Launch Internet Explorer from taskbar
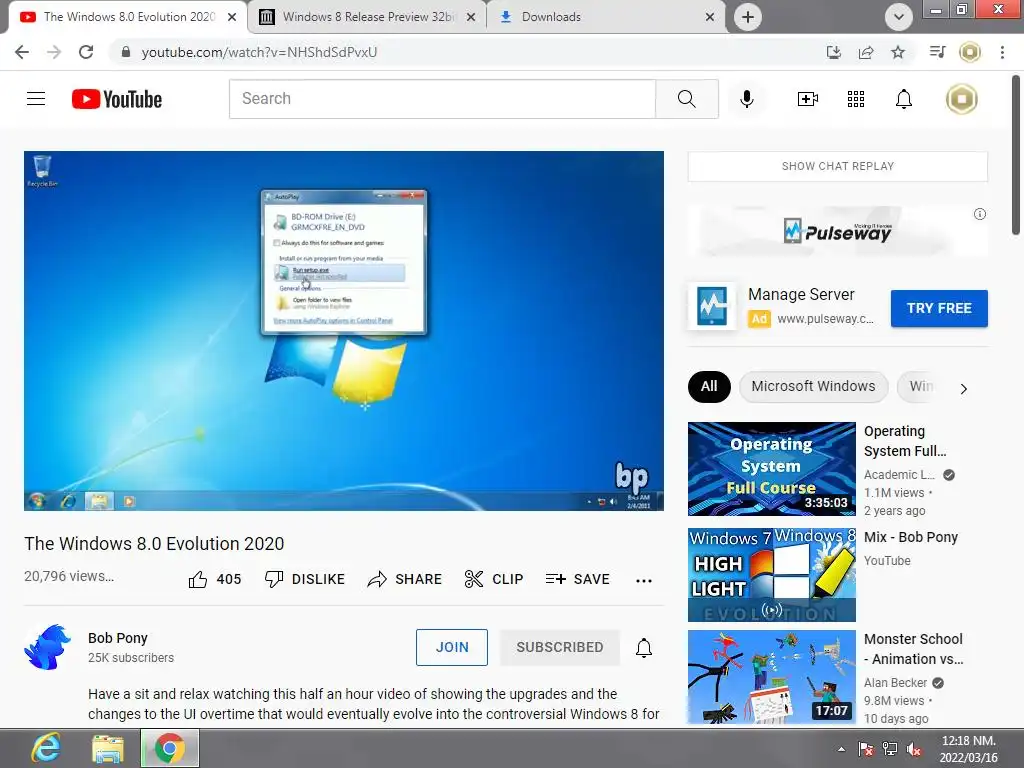 pos(46,748)
